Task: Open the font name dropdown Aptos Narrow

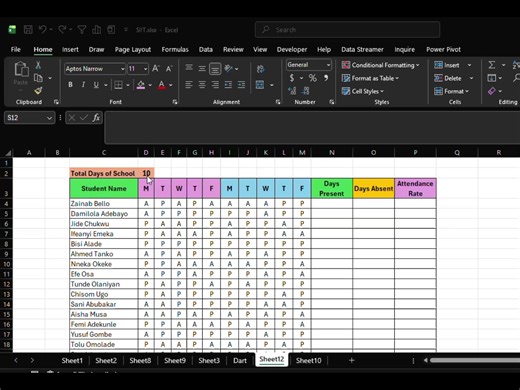Action: click(x=123, y=69)
